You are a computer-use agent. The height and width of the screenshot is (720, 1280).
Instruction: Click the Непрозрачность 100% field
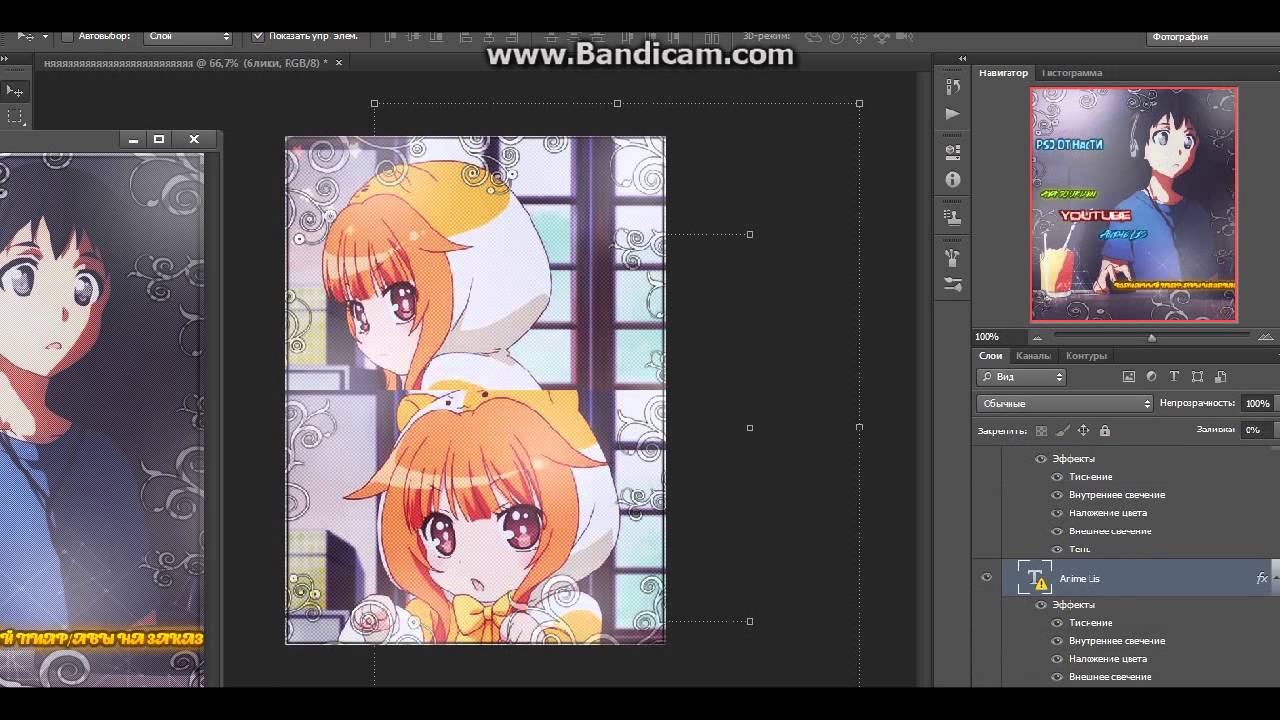[1257, 403]
